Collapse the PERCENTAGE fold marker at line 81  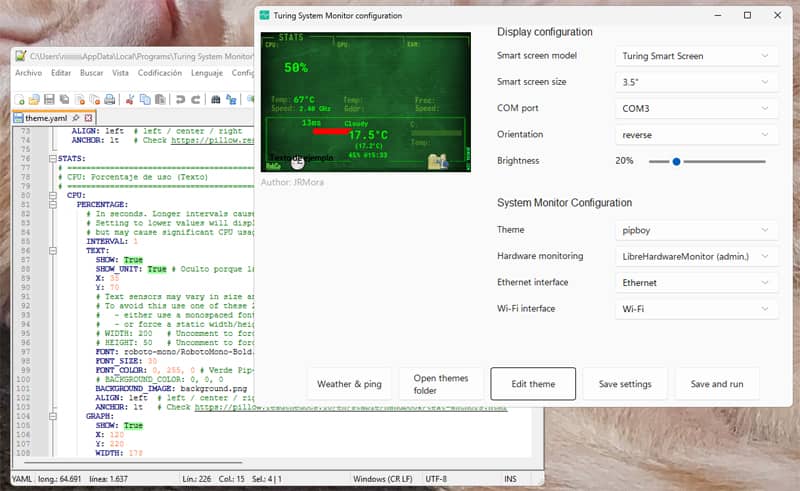point(53,205)
